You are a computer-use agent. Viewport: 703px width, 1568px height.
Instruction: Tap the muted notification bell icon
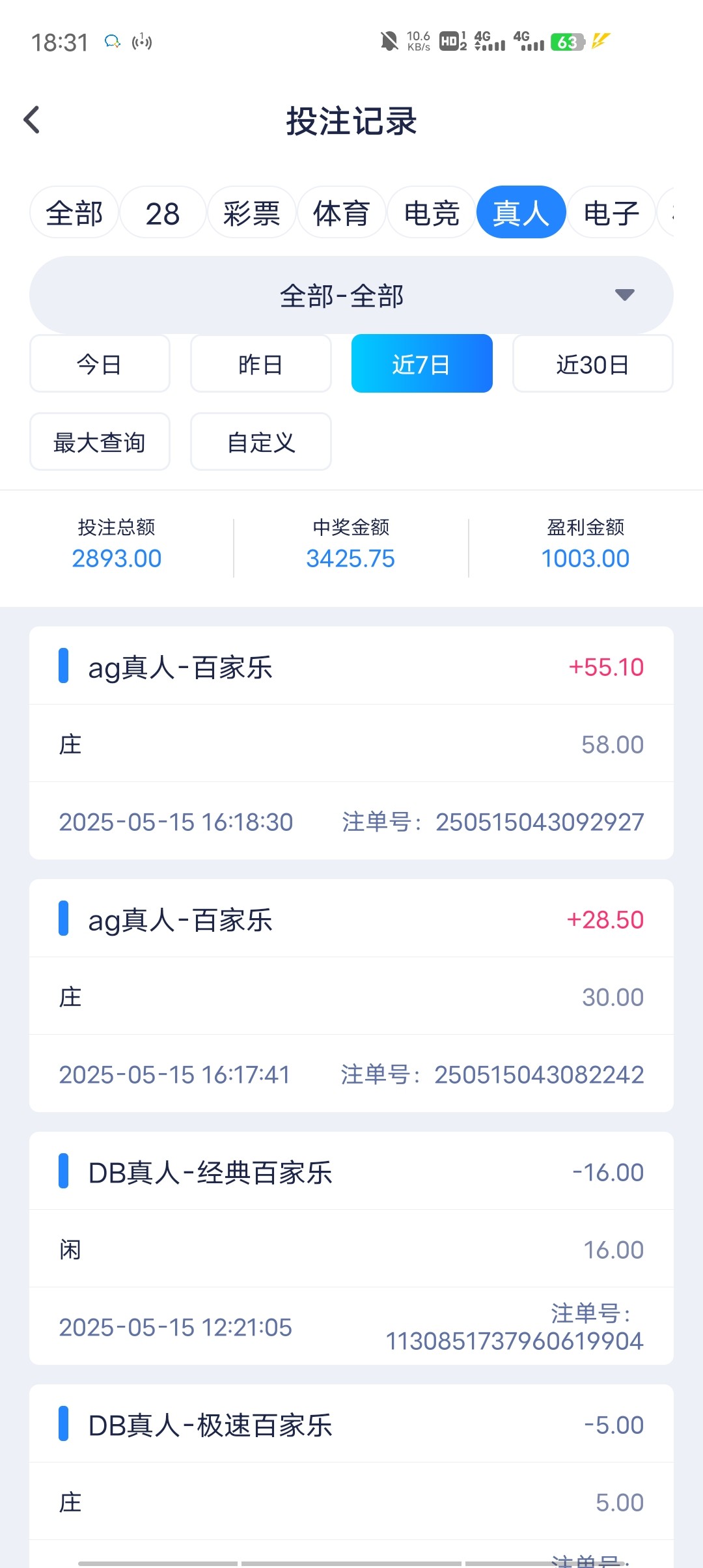pyautogui.click(x=389, y=42)
